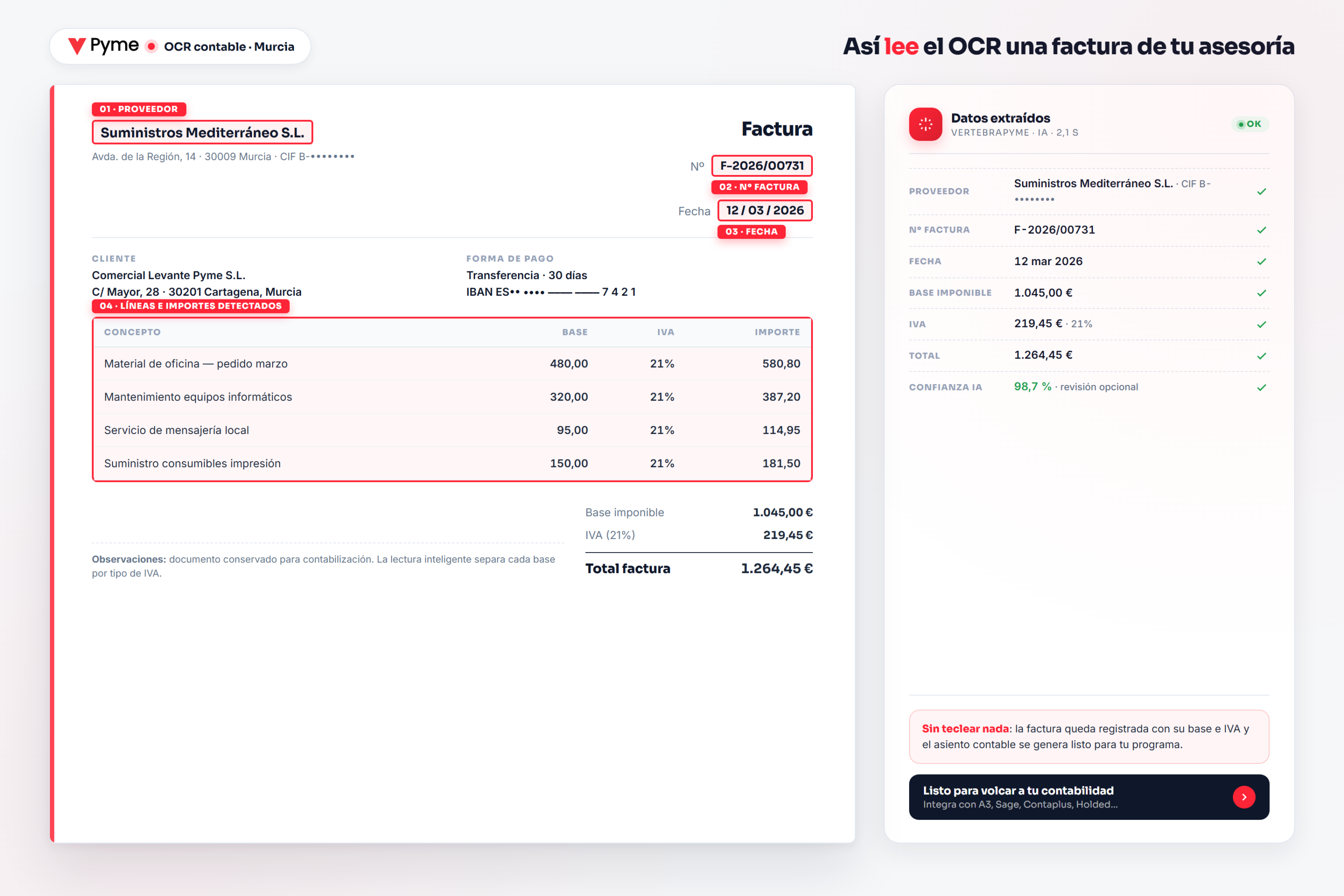The width and height of the screenshot is (1344, 896).
Task: Click the red recording dot beside OCR contable
Action: [x=151, y=46]
